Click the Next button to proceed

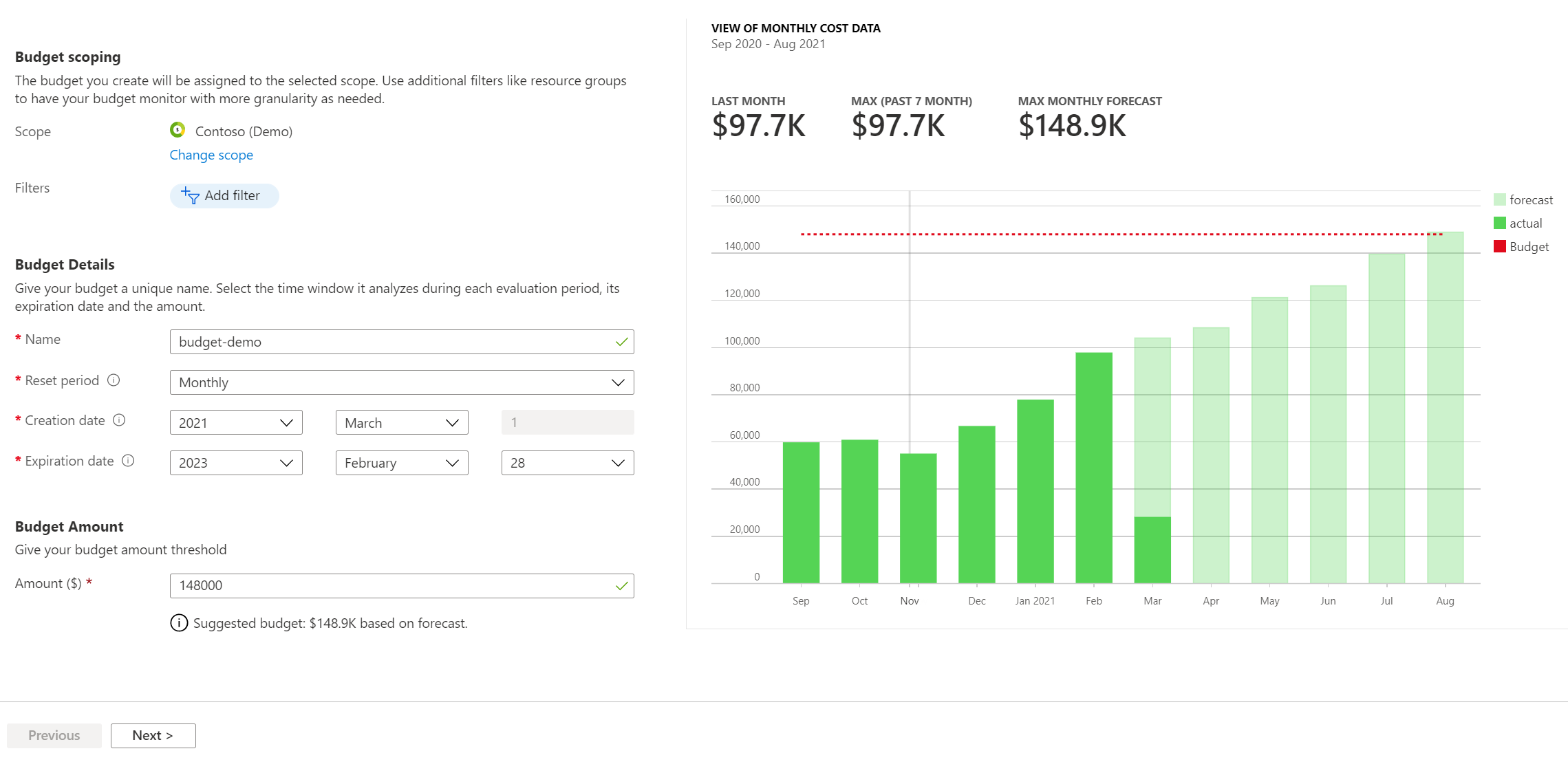pos(153,735)
